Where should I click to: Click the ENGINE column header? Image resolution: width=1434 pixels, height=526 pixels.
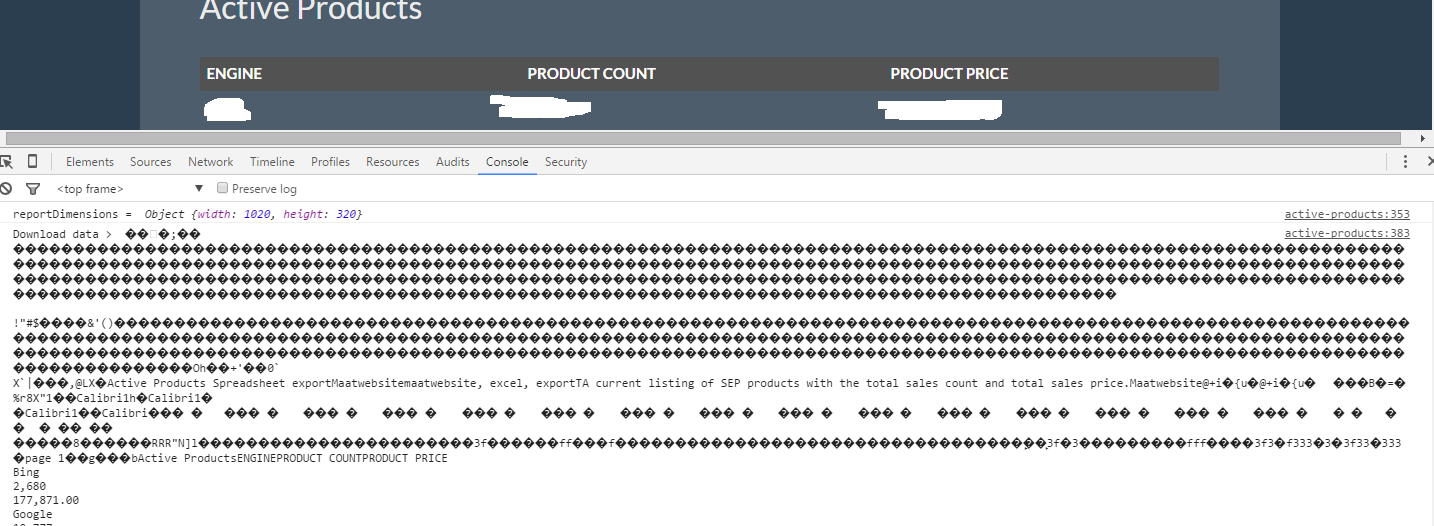pyautogui.click(x=234, y=74)
